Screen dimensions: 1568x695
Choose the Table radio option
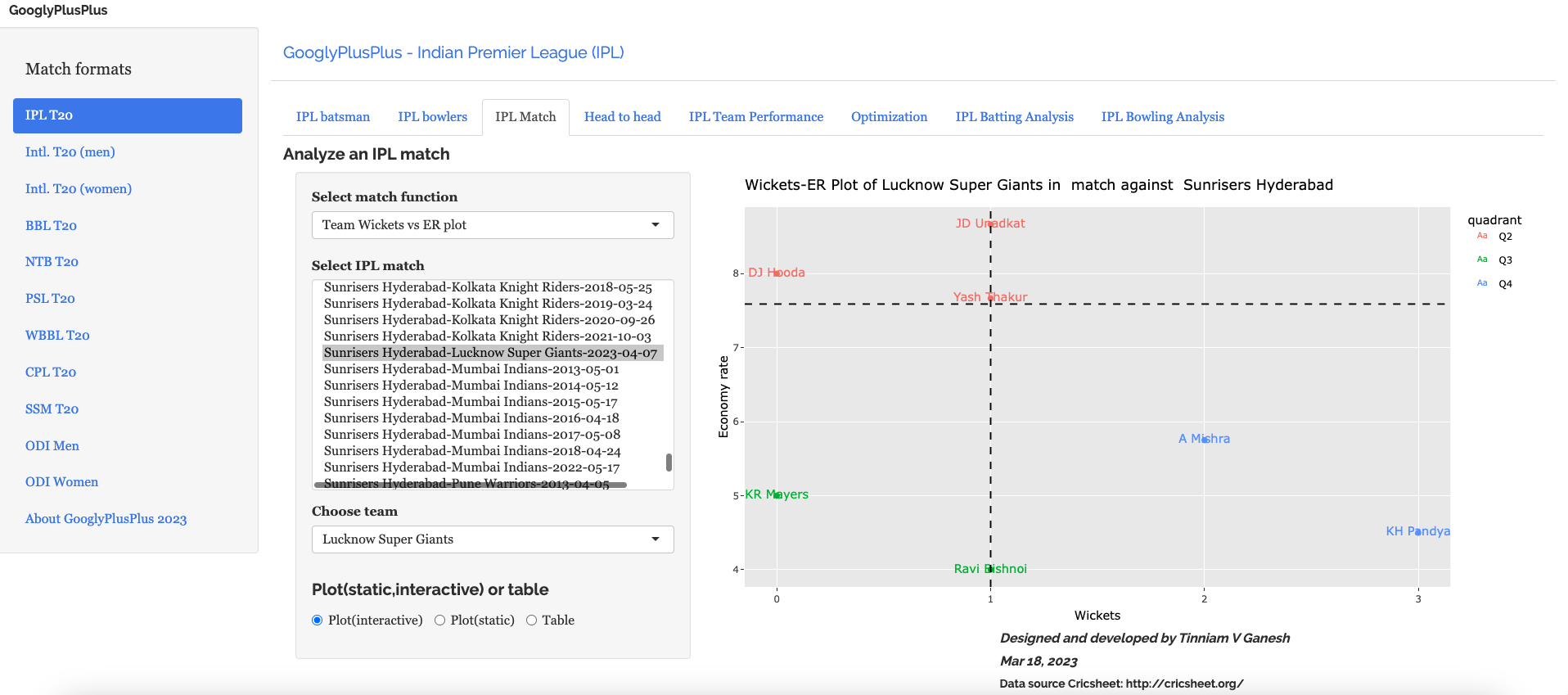532,621
